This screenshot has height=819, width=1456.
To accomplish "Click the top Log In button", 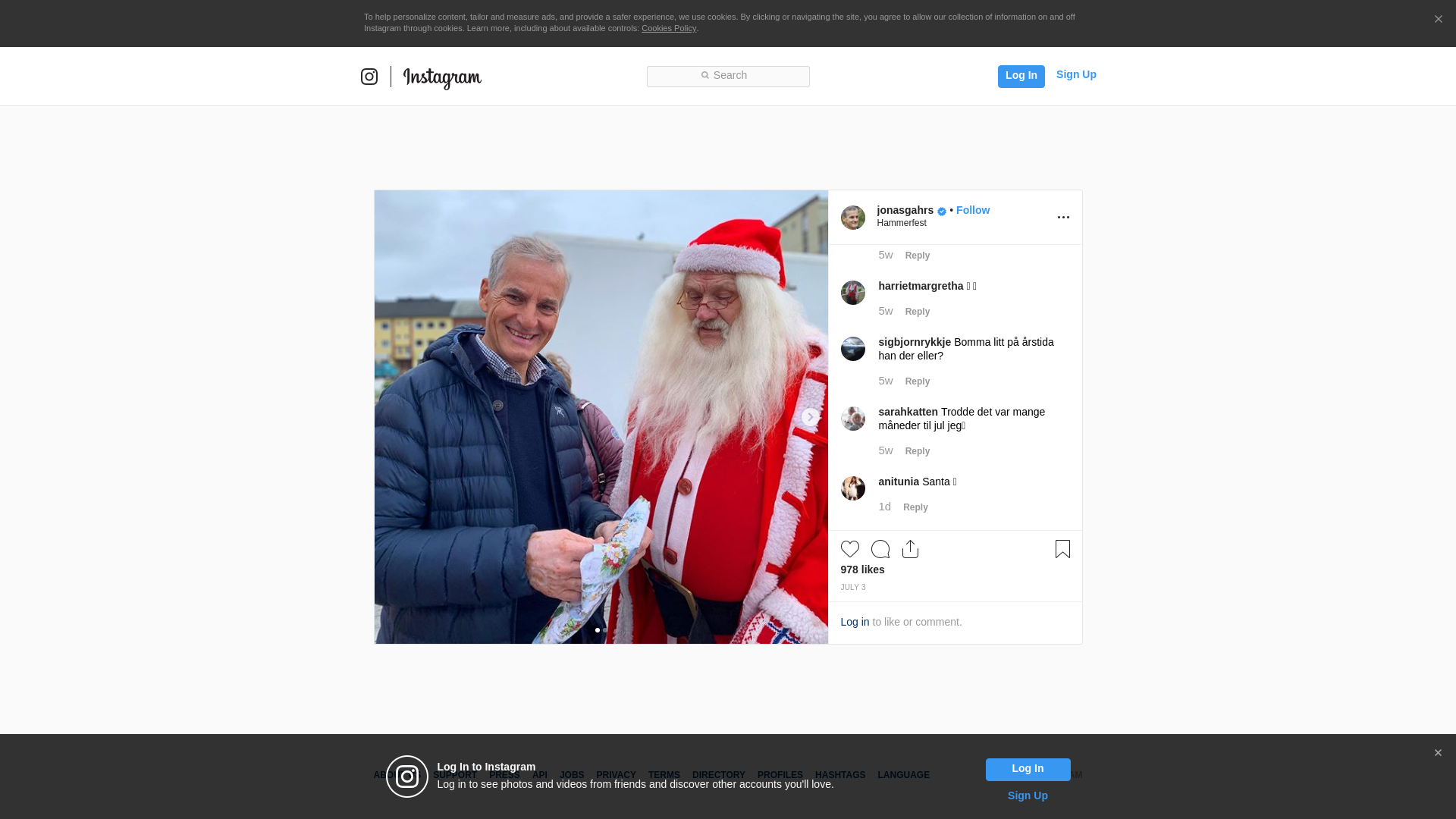I will 1021,76.
